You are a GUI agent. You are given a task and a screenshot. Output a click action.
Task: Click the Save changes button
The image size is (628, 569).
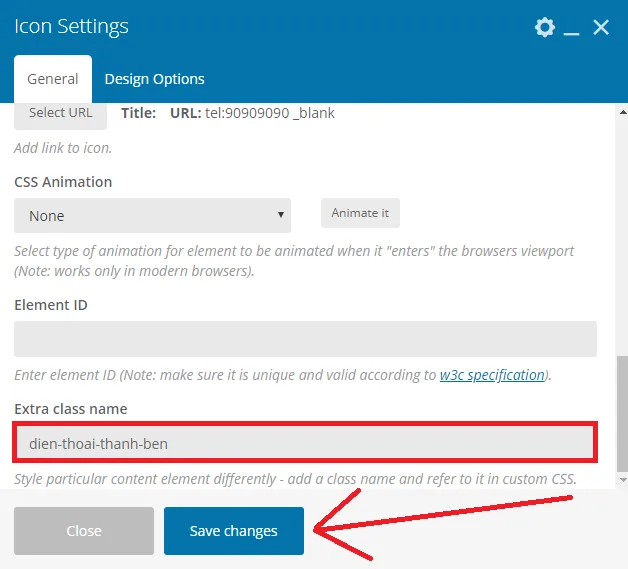[233, 531]
